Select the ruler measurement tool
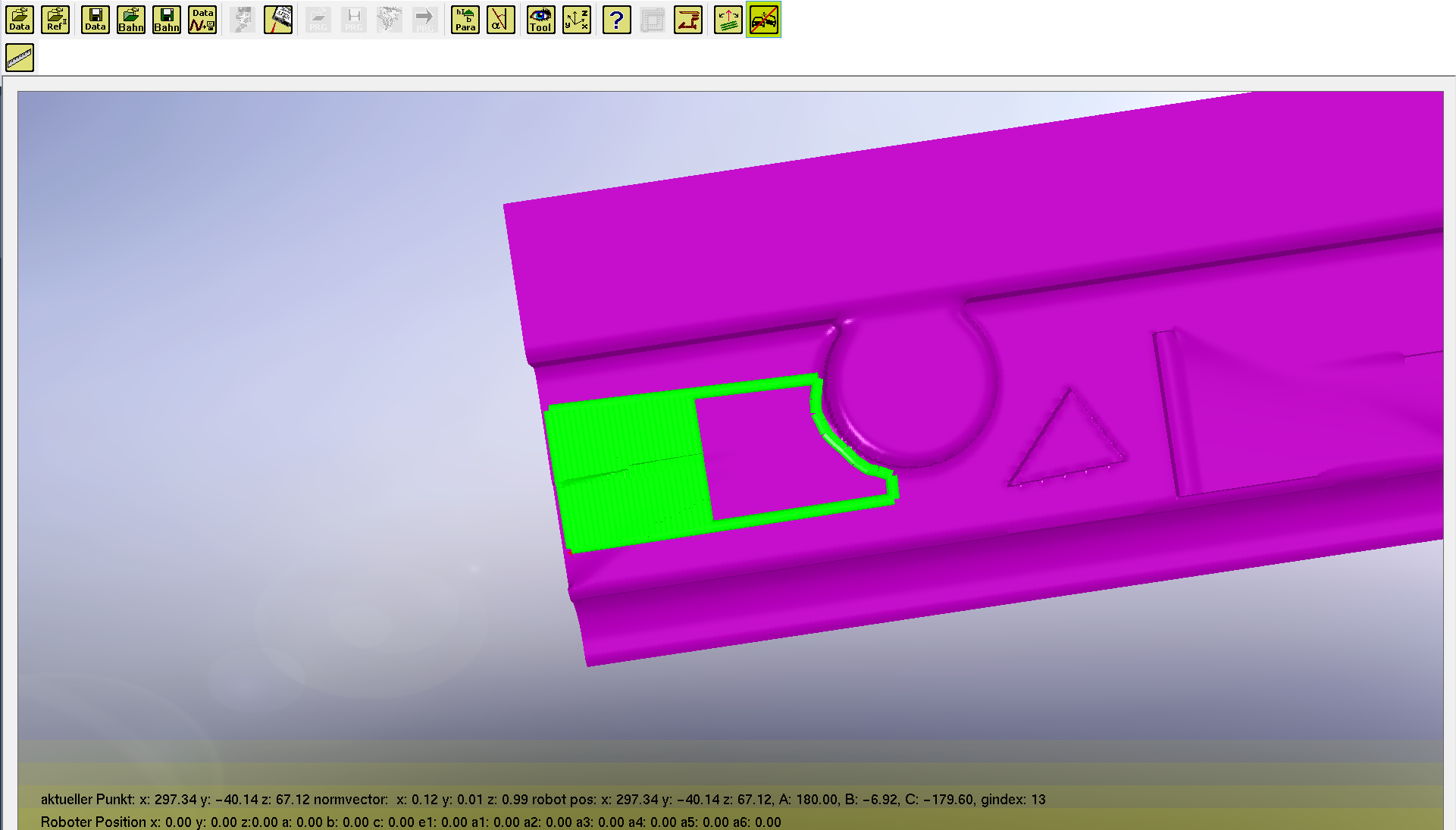The image size is (1456, 830). point(20,58)
